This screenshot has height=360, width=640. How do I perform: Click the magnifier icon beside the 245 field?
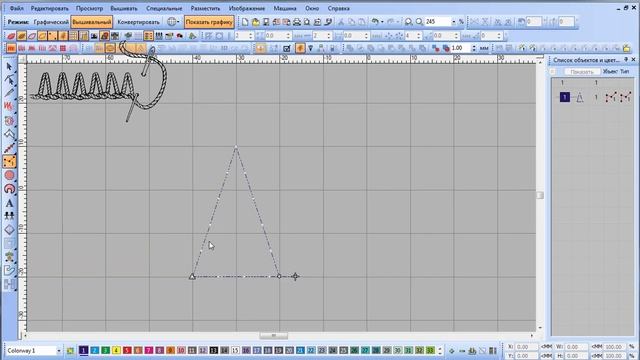[419, 22]
